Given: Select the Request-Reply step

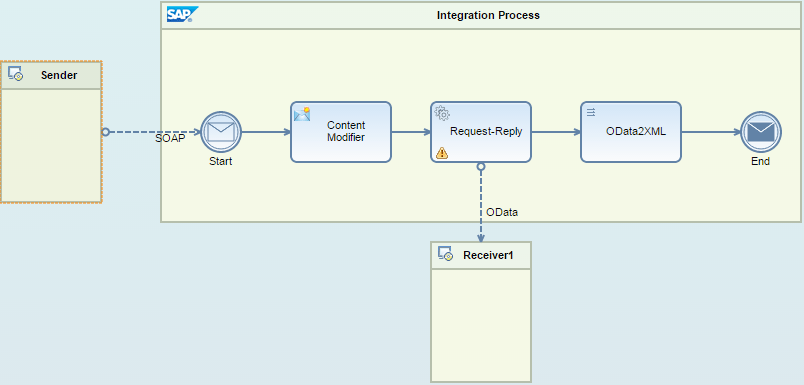Looking at the screenshot, I should pos(481,132).
